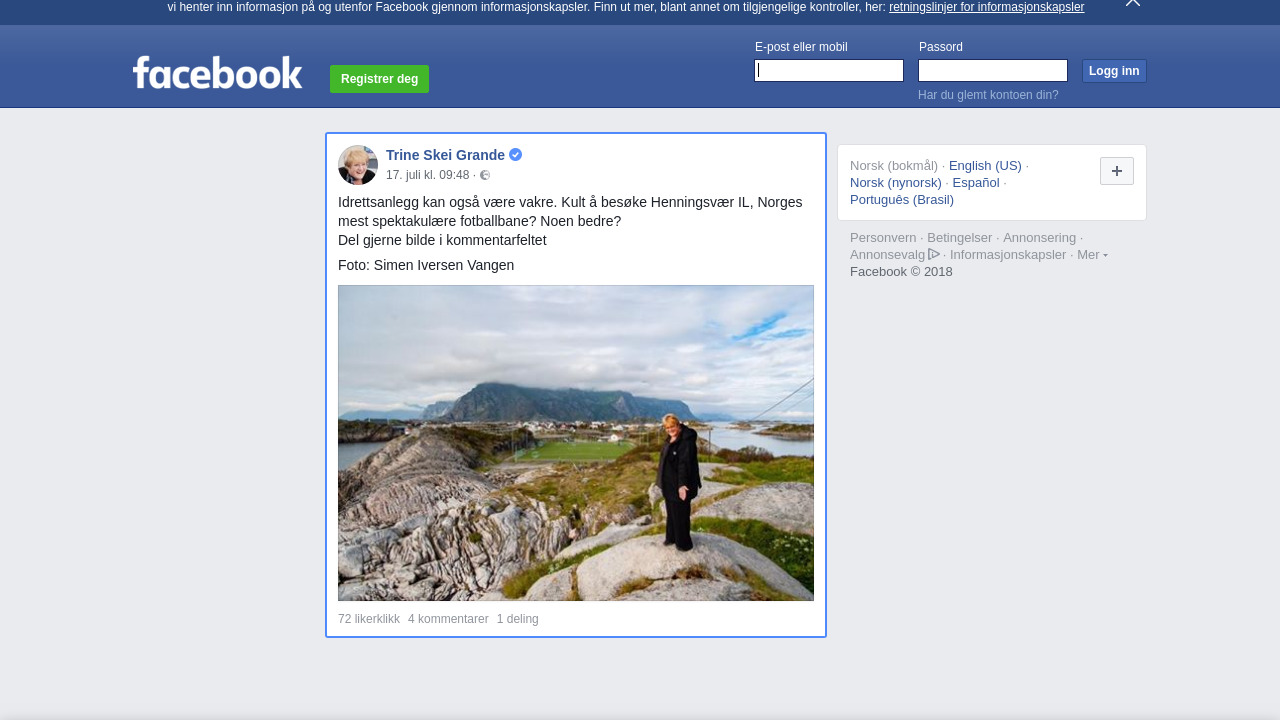Click the public globe privacy icon
The height and width of the screenshot is (720, 1280).
(x=485, y=175)
